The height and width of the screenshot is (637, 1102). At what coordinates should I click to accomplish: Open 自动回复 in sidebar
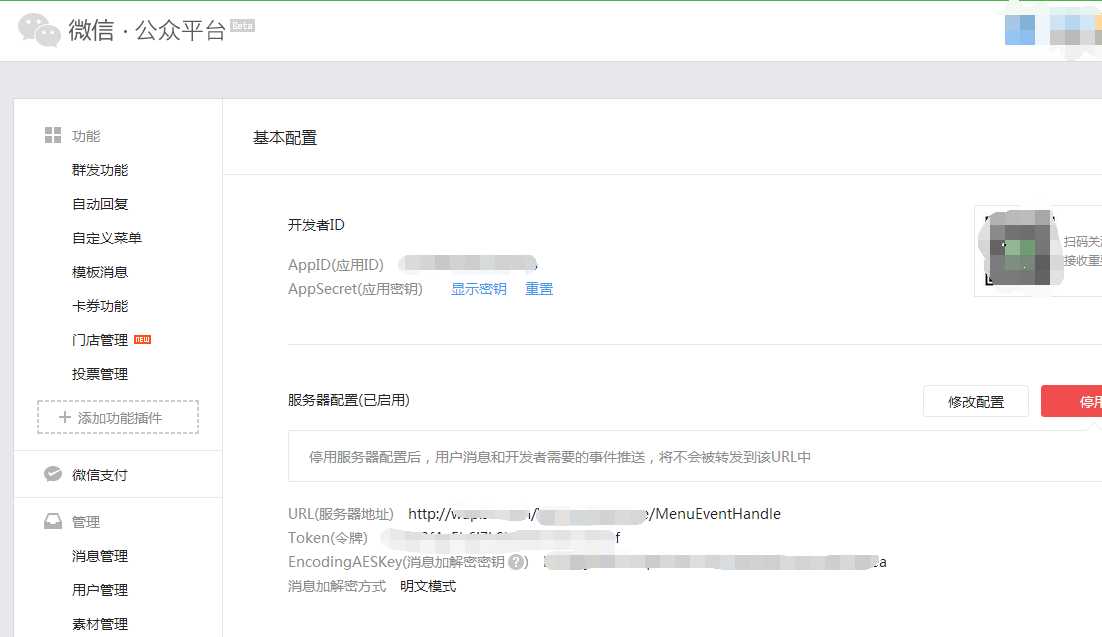[100, 204]
